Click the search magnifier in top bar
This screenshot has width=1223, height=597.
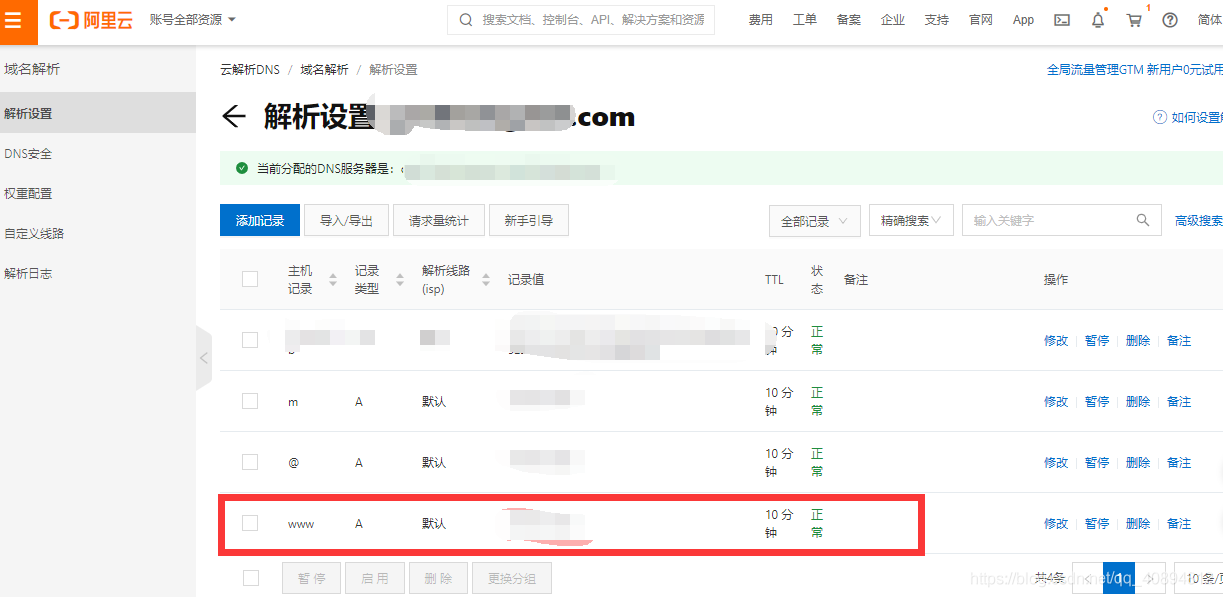coord(466,20)
